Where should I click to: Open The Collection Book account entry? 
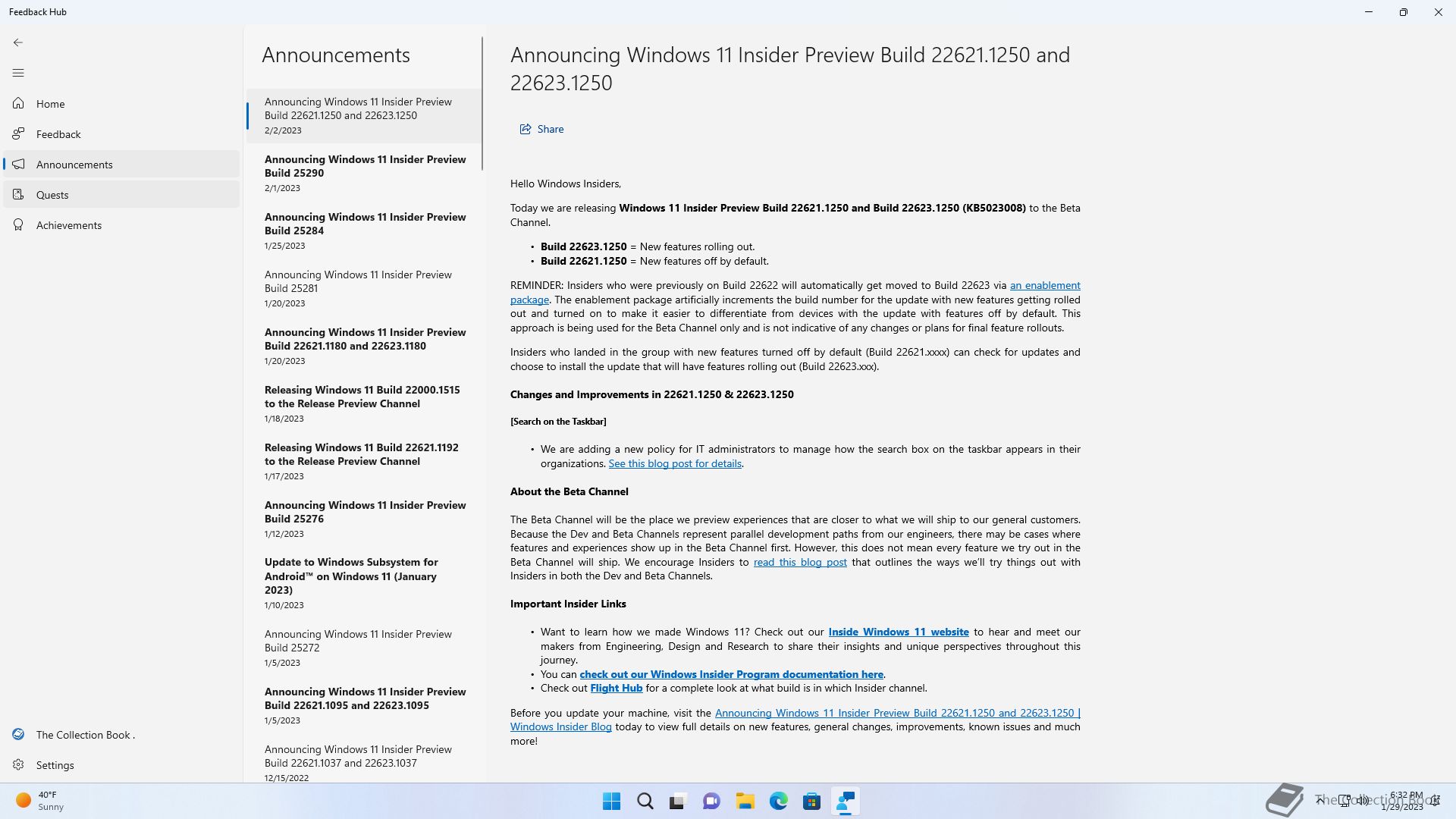121,735
